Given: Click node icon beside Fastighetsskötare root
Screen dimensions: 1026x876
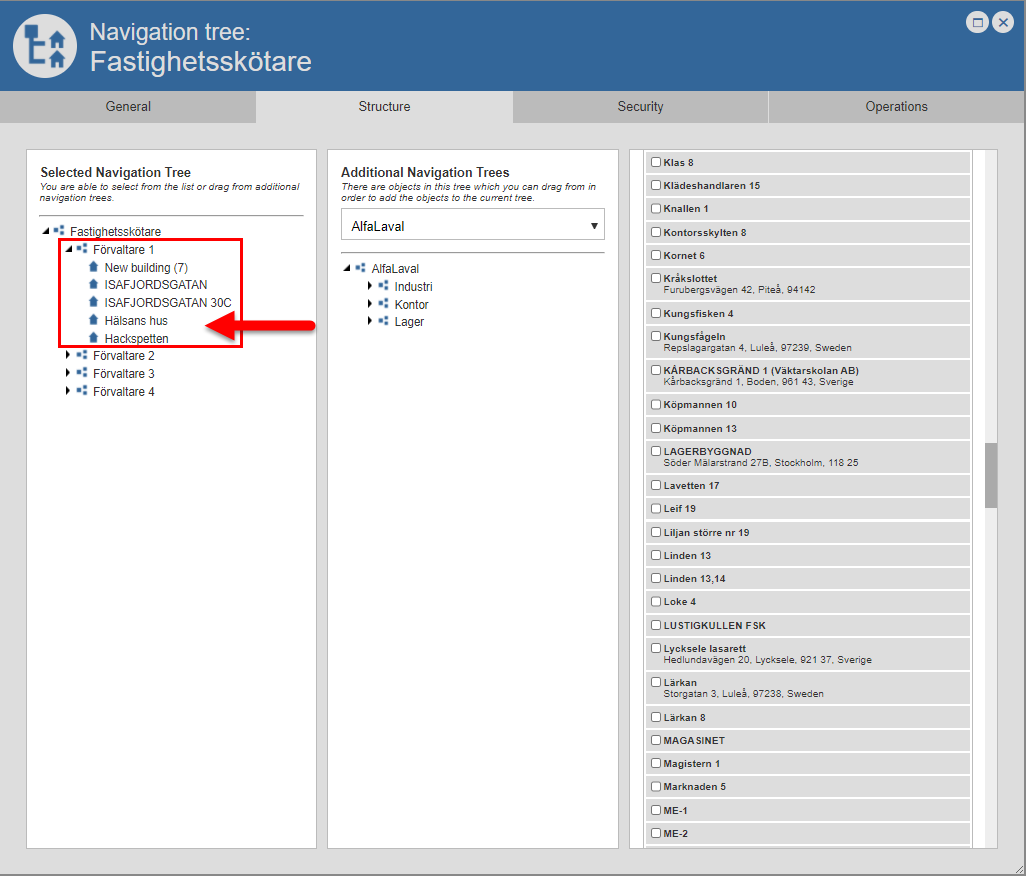Looking at the screenshot, I should coord(59,230).
